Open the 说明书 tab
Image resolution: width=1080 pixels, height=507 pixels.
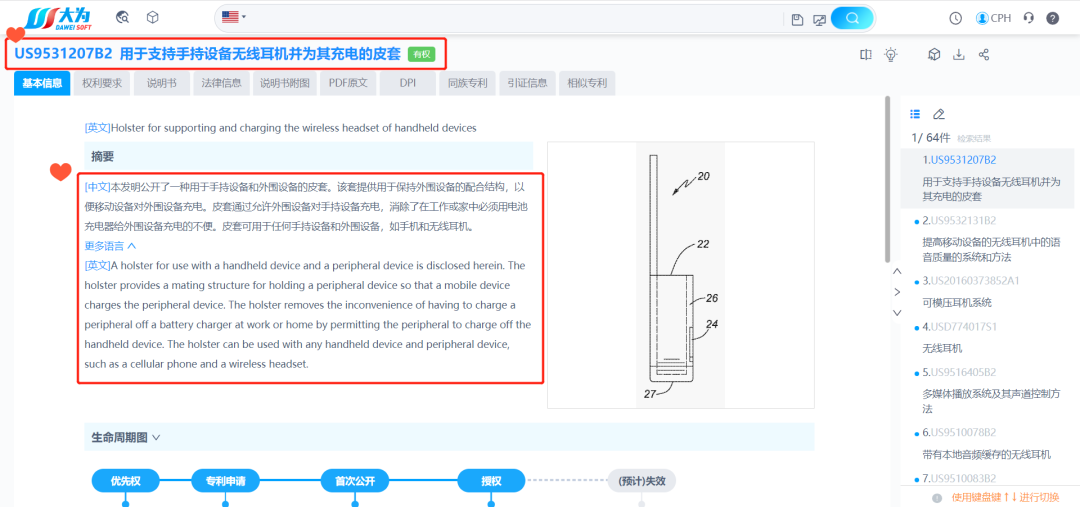(x=162, y=83)
